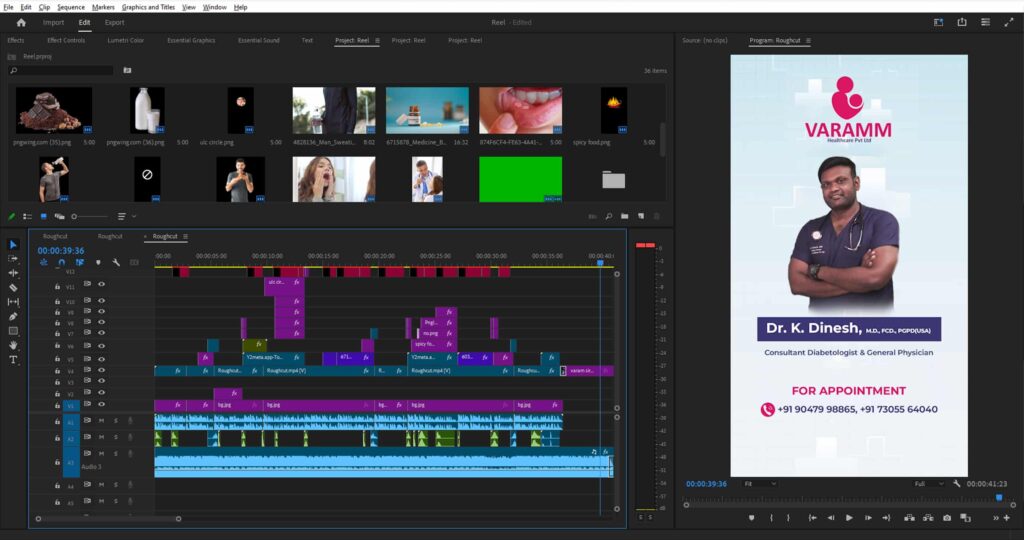Image resolution: width=1024 pixels, height=540 pixels.
Task: Open Quick Export share icon
Action: point(962,22)
